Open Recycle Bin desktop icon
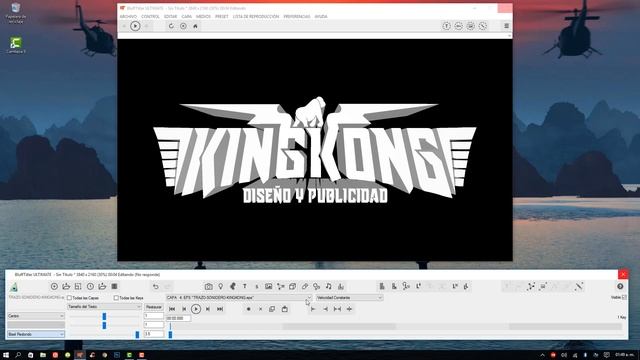The image size is (640, 360). coord(16,13)
